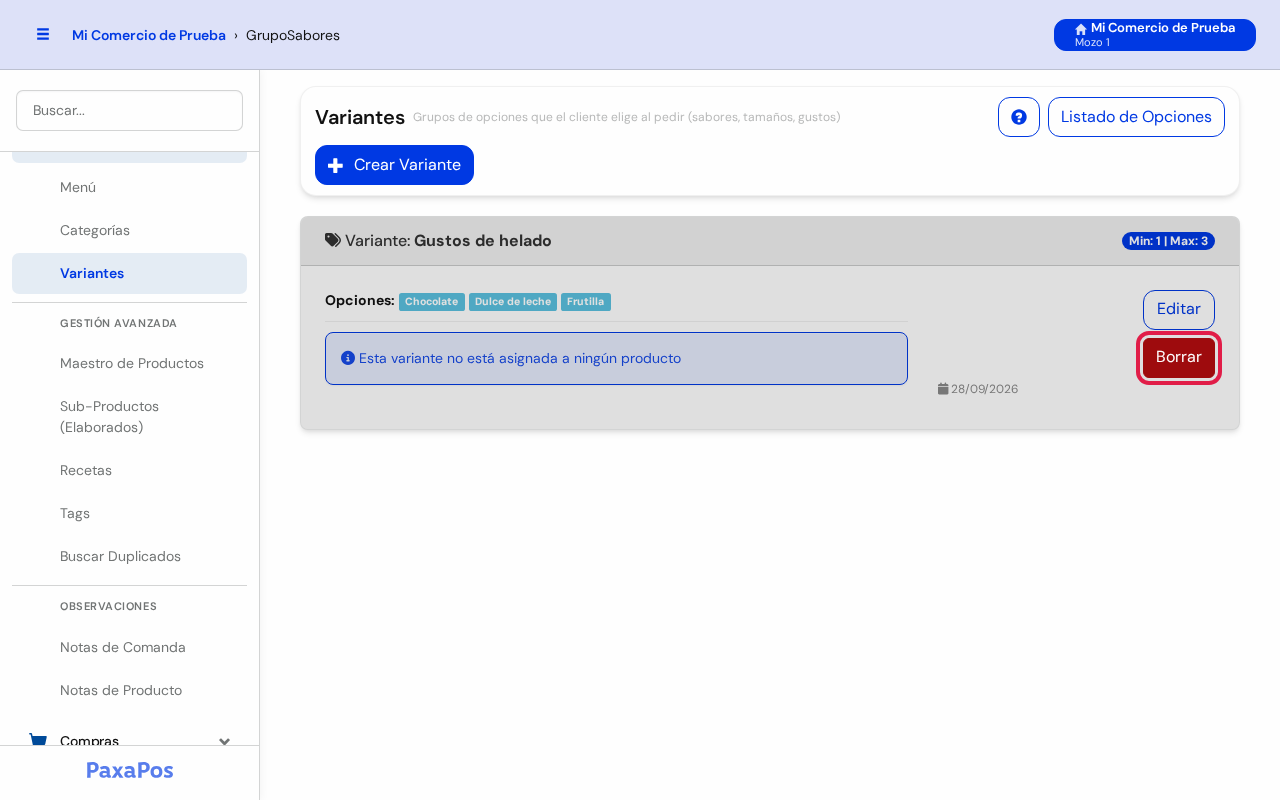1280x800 pixels.
Task: Toggle the hamburger sidebar menu icon
Action: [43, 34]
